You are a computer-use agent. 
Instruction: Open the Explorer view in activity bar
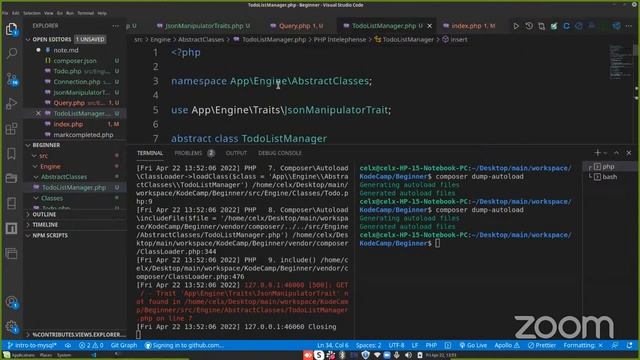11,29
